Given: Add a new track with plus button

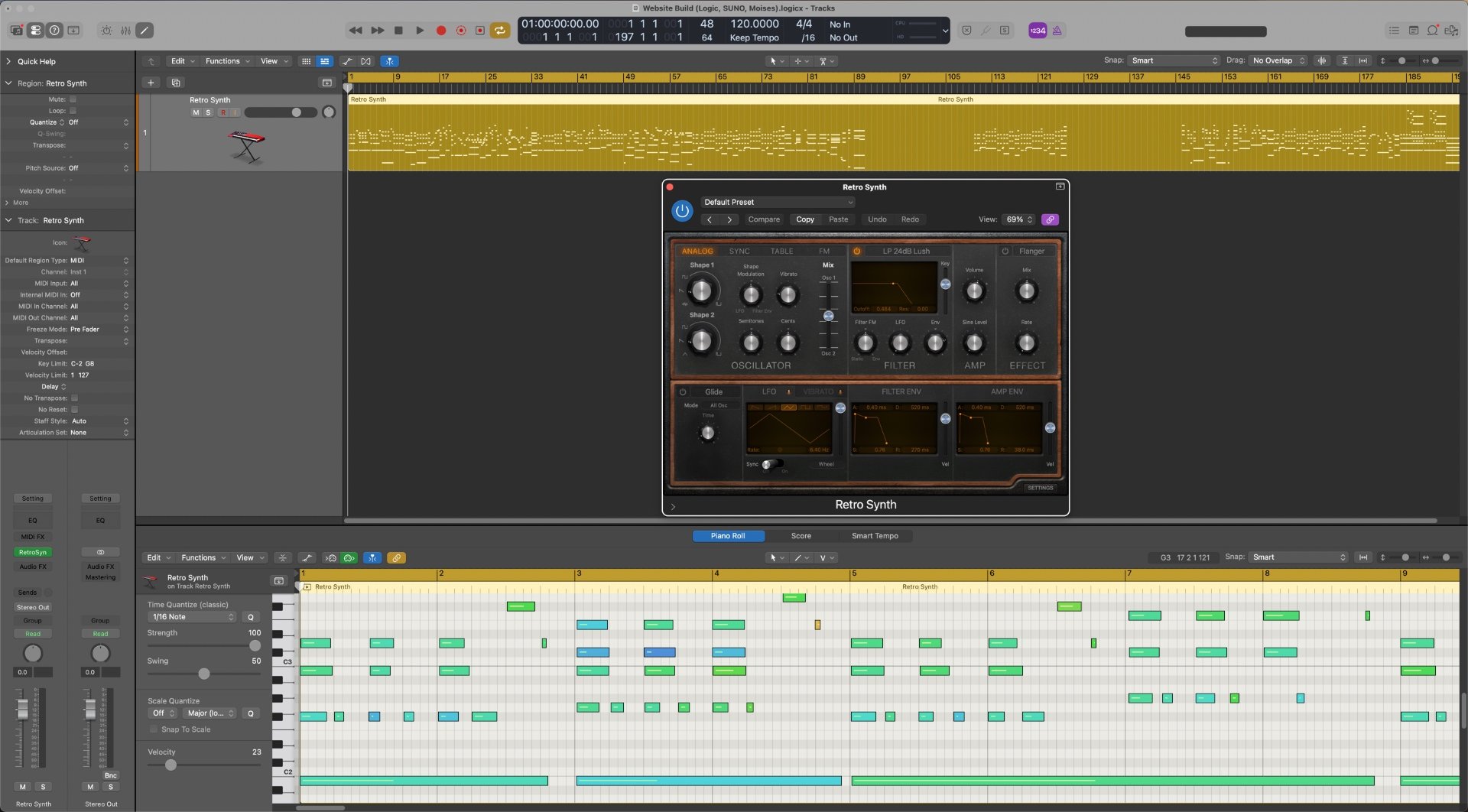Looking at the screenshot, I should click(151, 83).
